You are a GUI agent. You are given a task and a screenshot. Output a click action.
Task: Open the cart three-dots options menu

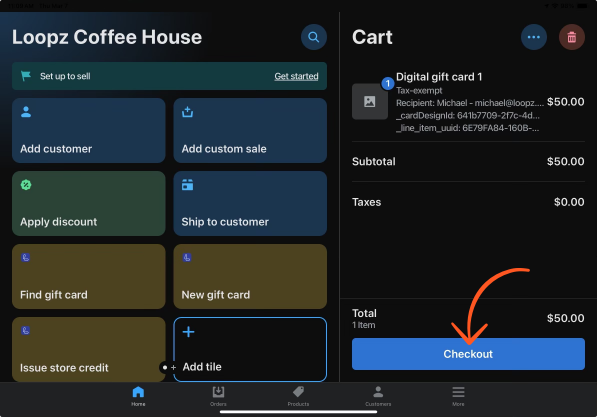click(x=534, y=37)
